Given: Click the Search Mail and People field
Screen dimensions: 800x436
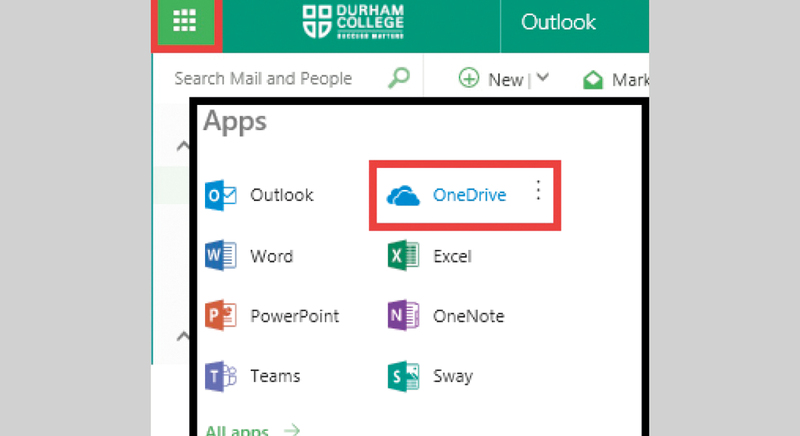Looking at the screenshot, I should coord(263,78).
